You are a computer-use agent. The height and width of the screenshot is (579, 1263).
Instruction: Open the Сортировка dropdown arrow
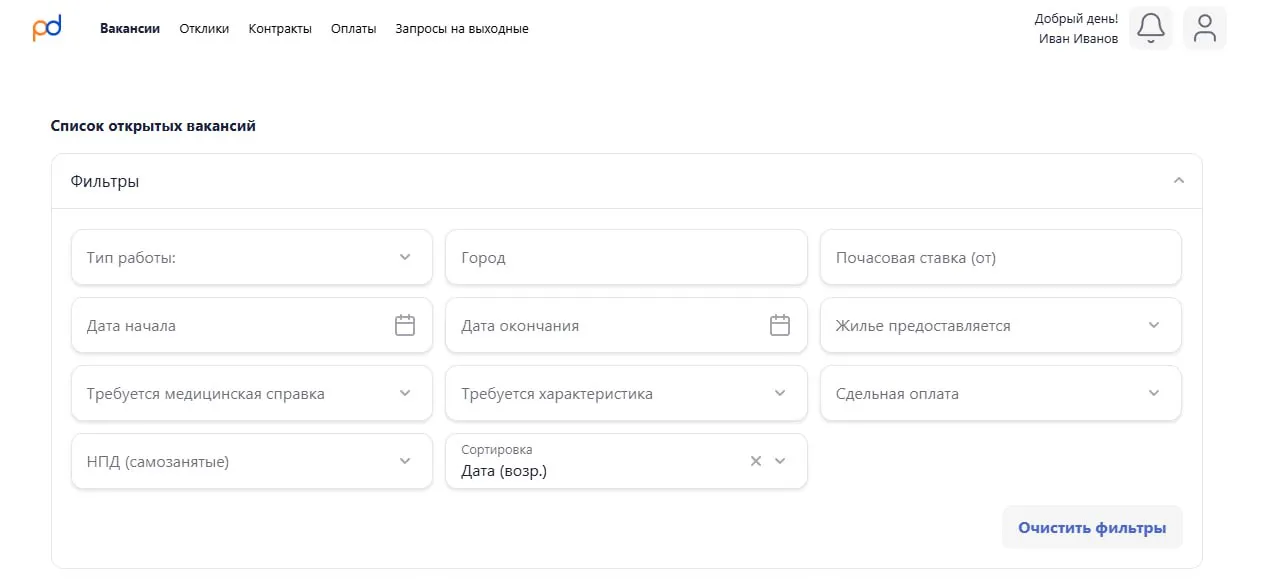point(781,461)
